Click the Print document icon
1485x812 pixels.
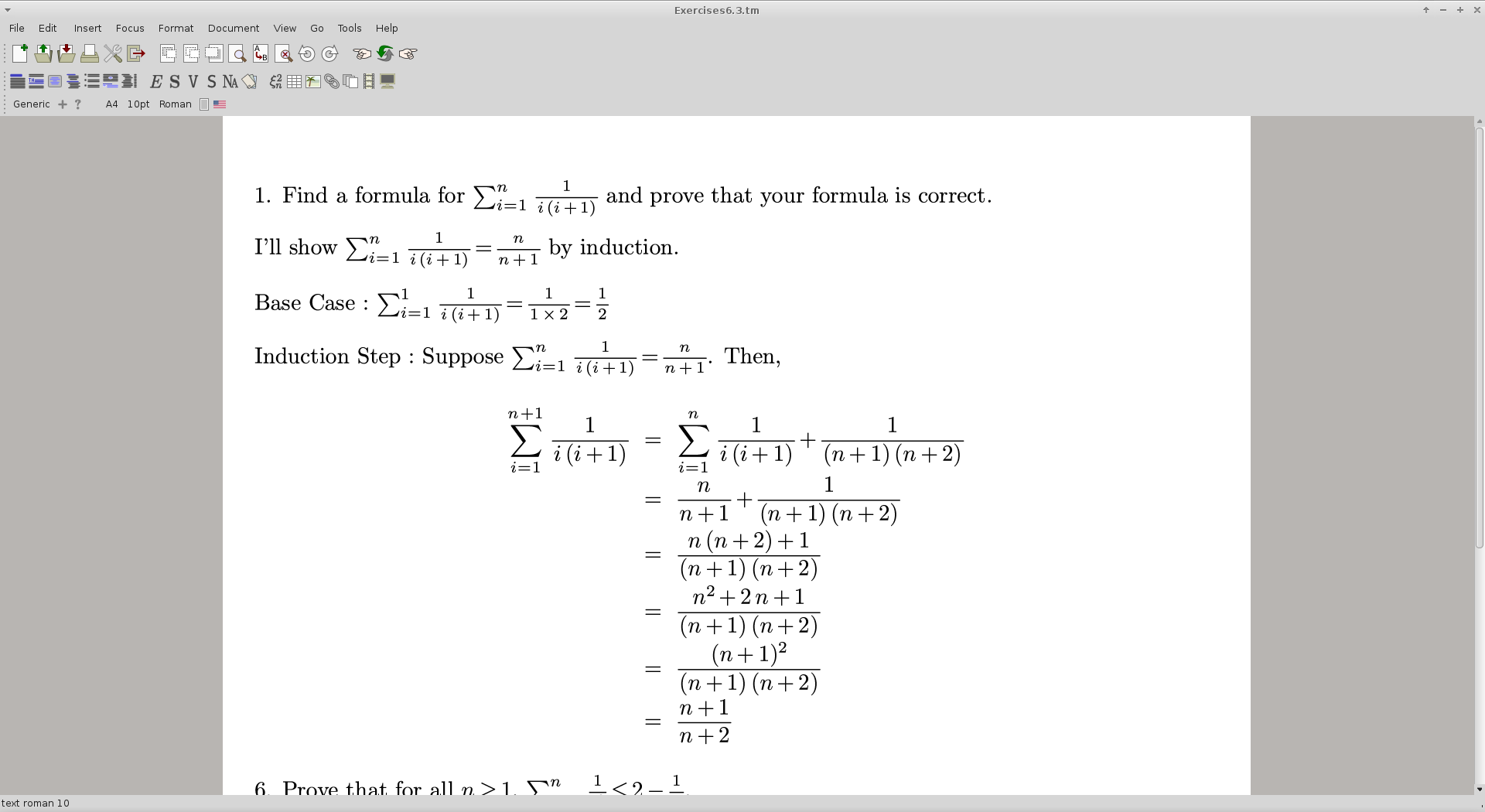click(90, 53)
